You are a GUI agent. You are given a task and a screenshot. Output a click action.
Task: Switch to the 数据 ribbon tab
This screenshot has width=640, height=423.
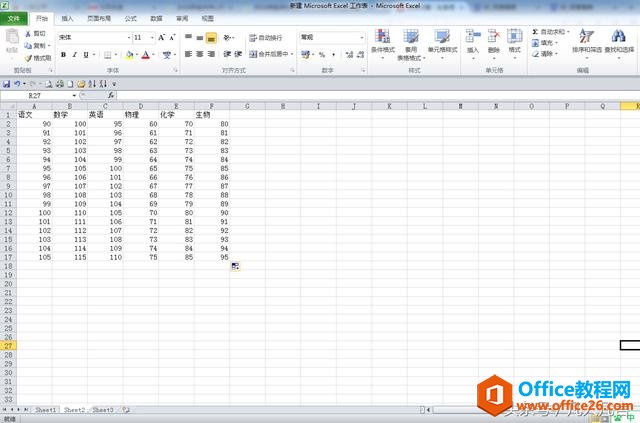coord(156,18)
